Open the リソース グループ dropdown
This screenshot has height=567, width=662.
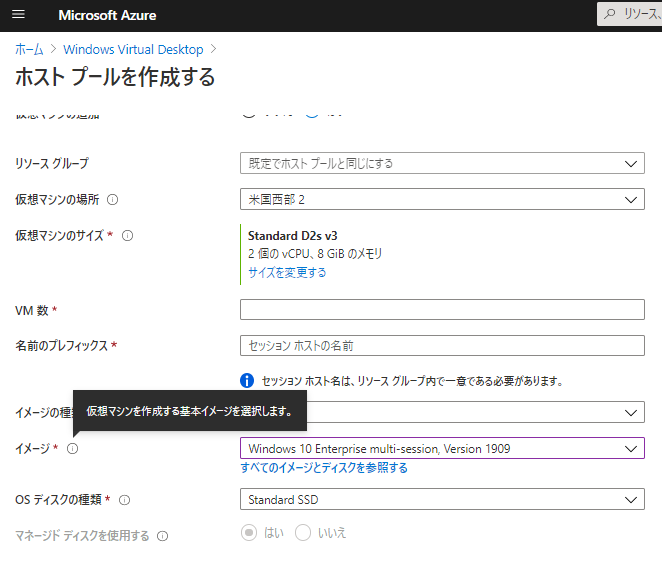tap(442, 163)
